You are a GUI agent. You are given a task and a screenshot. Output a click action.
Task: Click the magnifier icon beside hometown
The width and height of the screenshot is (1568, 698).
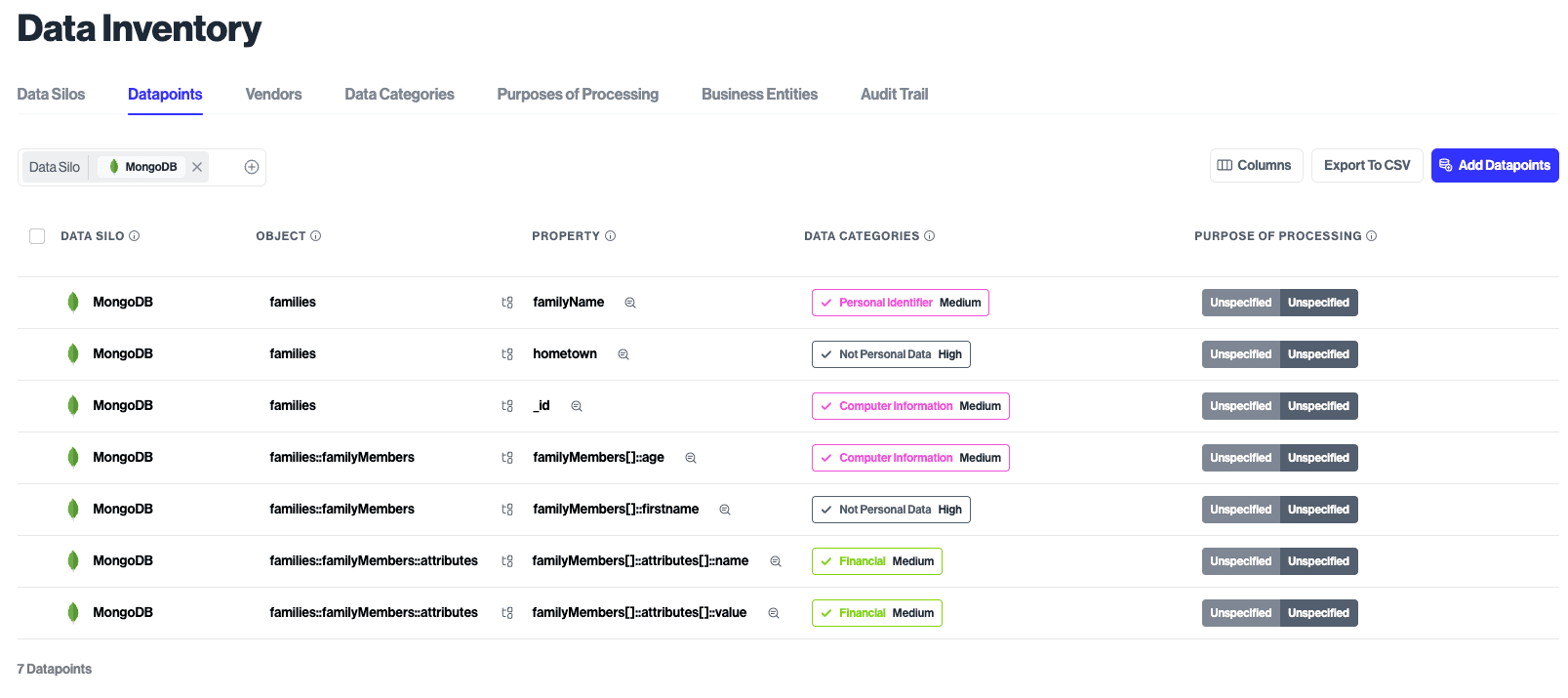[623, 354]
